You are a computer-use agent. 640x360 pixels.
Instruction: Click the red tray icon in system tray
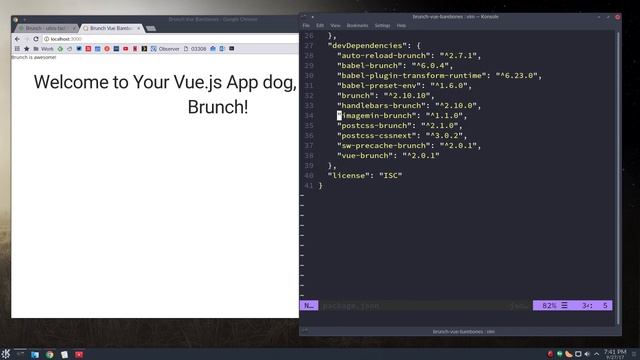click(x=550, y=354)
